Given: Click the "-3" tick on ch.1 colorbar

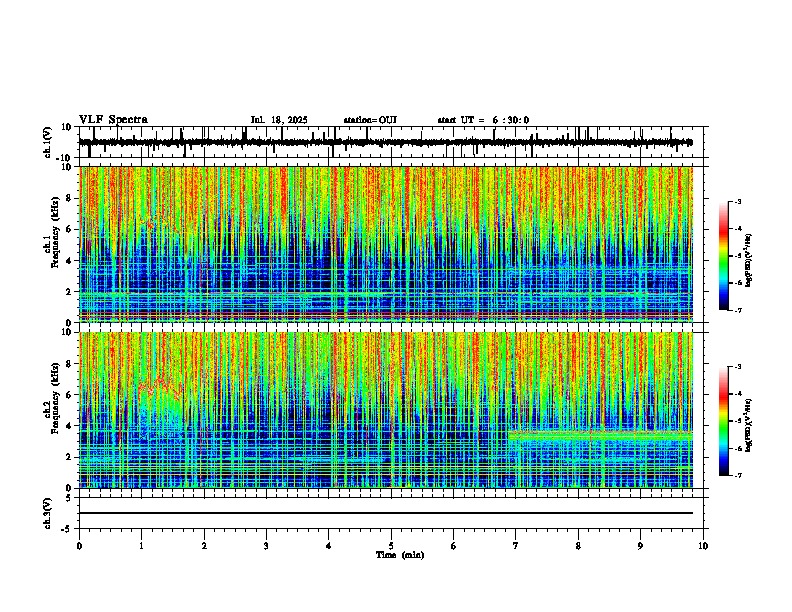Looking at the screenshot, I should pos(737,201).
